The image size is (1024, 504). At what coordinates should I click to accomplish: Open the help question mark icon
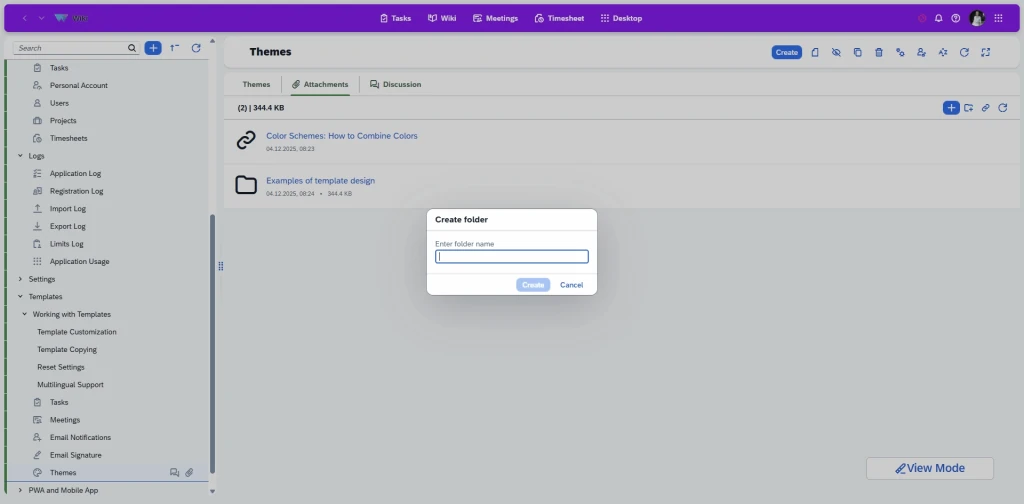pyautogui.click(x=955, y=18)
